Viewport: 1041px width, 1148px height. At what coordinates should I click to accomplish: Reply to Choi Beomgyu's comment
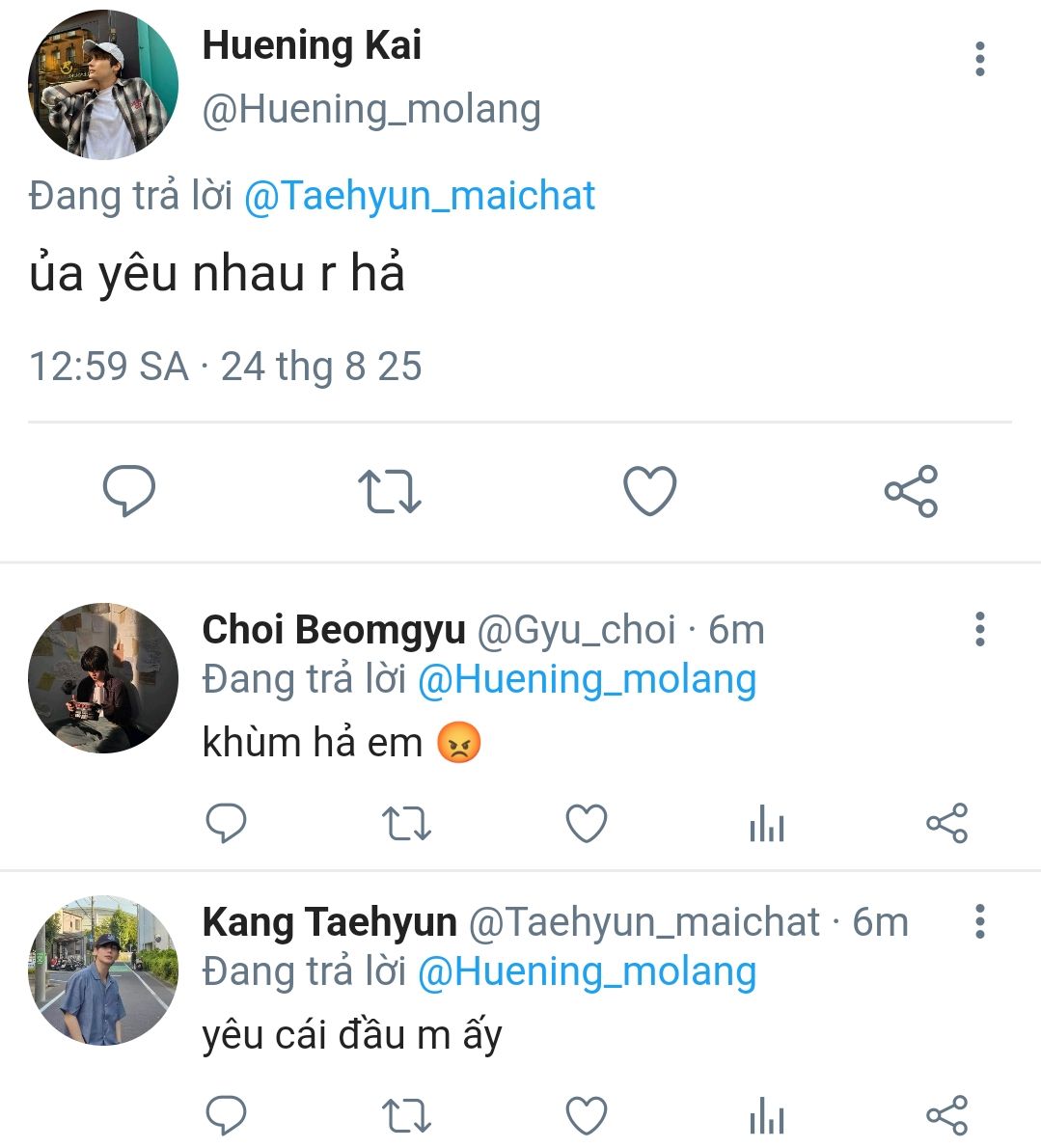[x=227, y=825]
